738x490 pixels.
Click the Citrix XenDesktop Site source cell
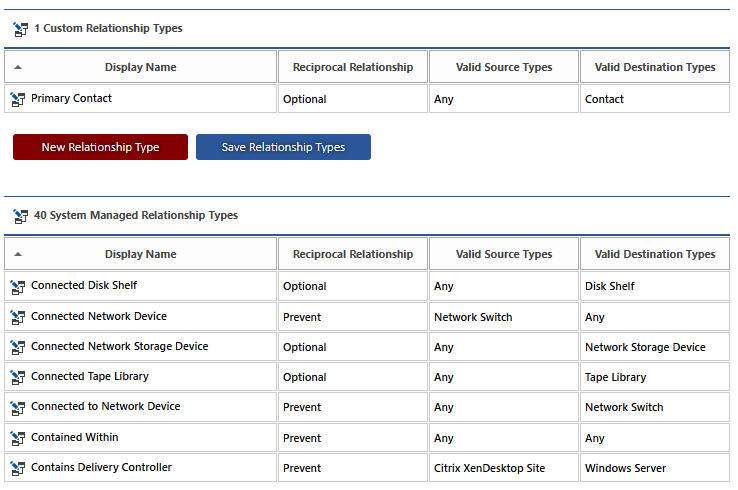[x=488, y=468]
